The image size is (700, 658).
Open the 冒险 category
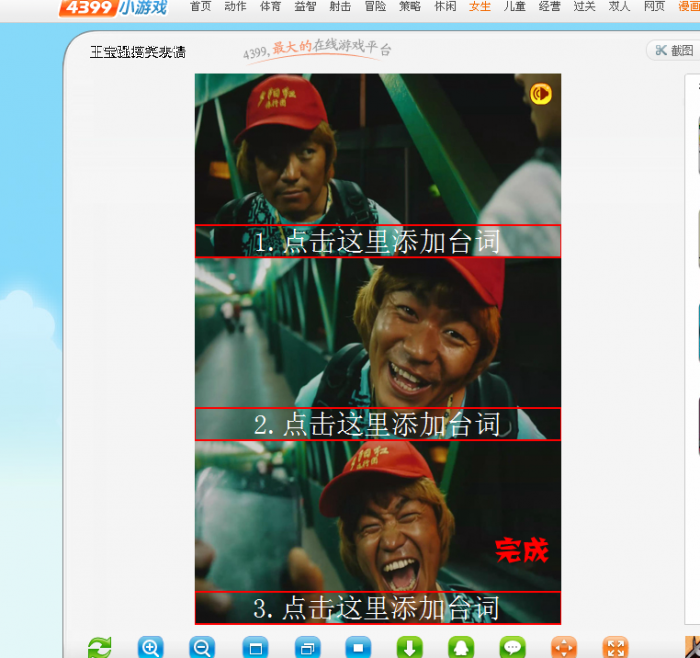pyautogui.click(x=375, y=6)
